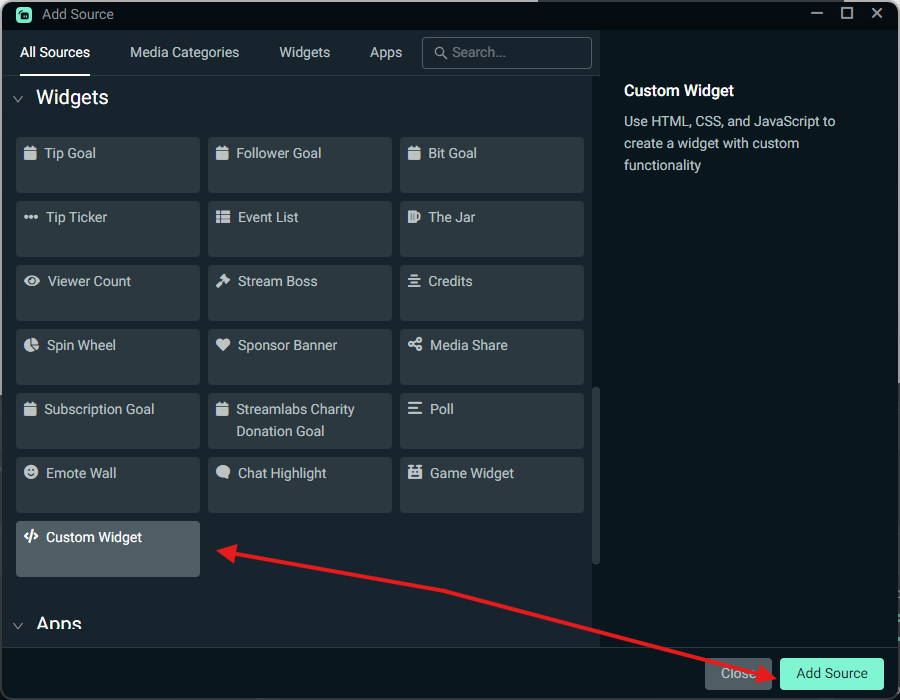Close the dialog with the Close button
Viewport: 900px width, 700px height.
coord(738,673)
